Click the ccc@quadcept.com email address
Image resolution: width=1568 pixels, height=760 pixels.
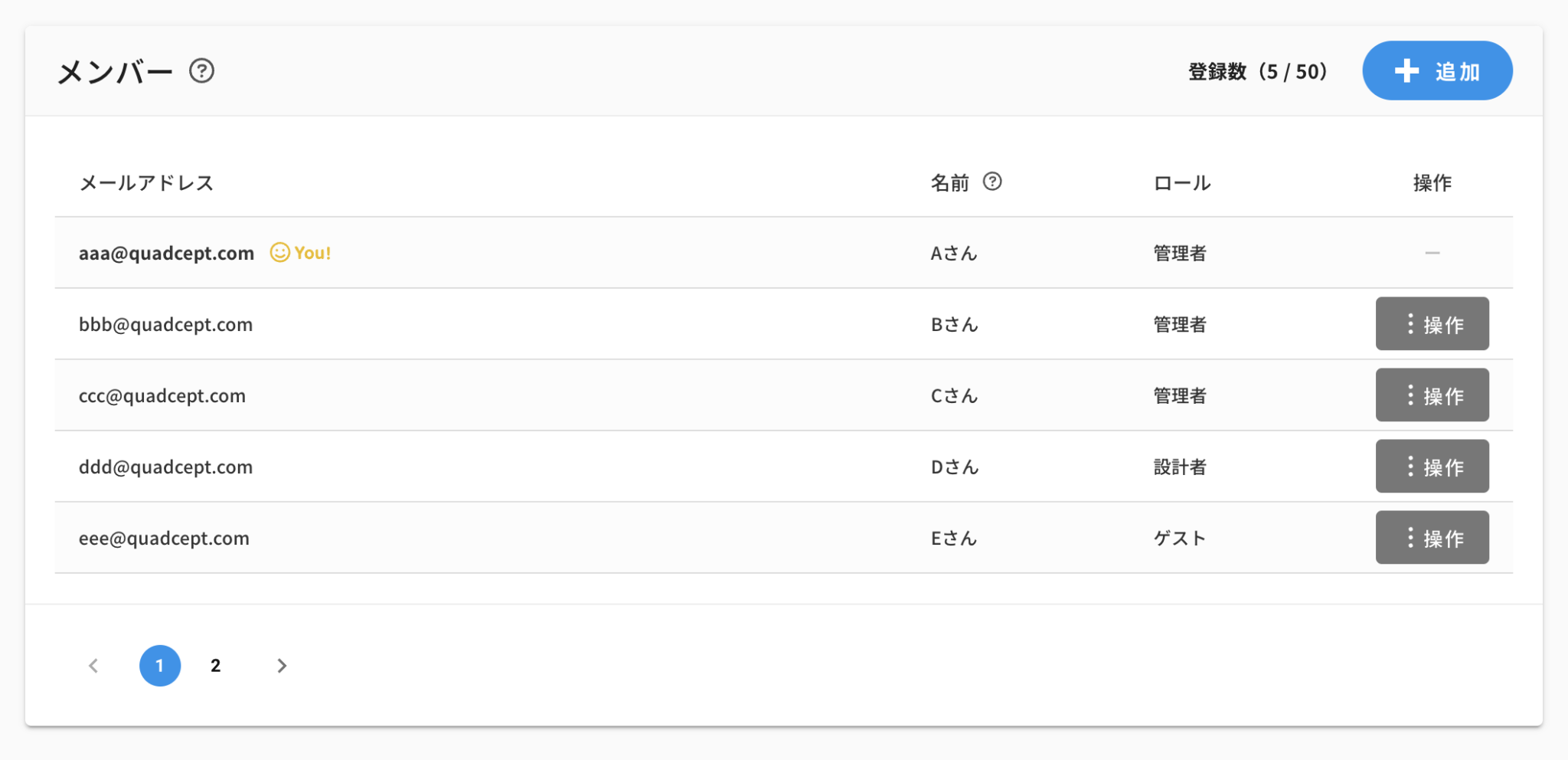click(x=162, y=396)
